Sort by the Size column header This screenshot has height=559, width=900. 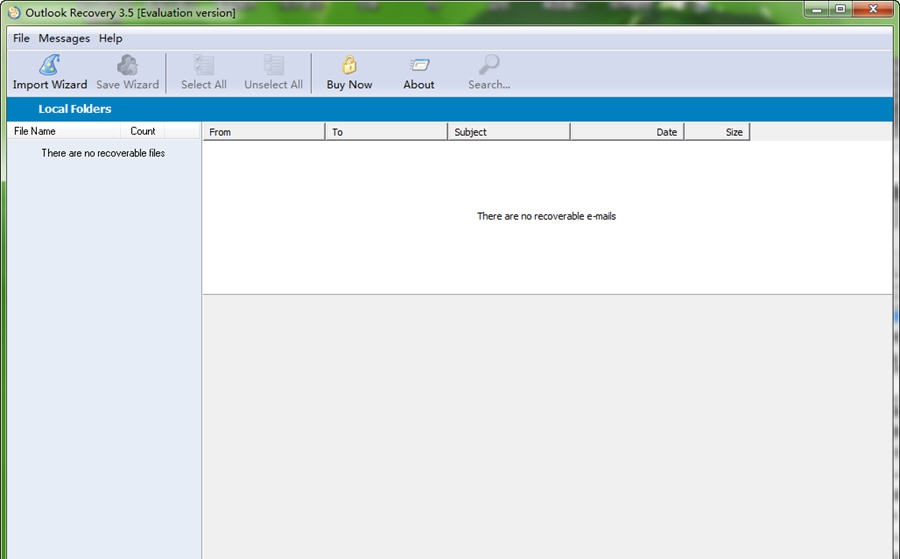[x=717, y=132]
